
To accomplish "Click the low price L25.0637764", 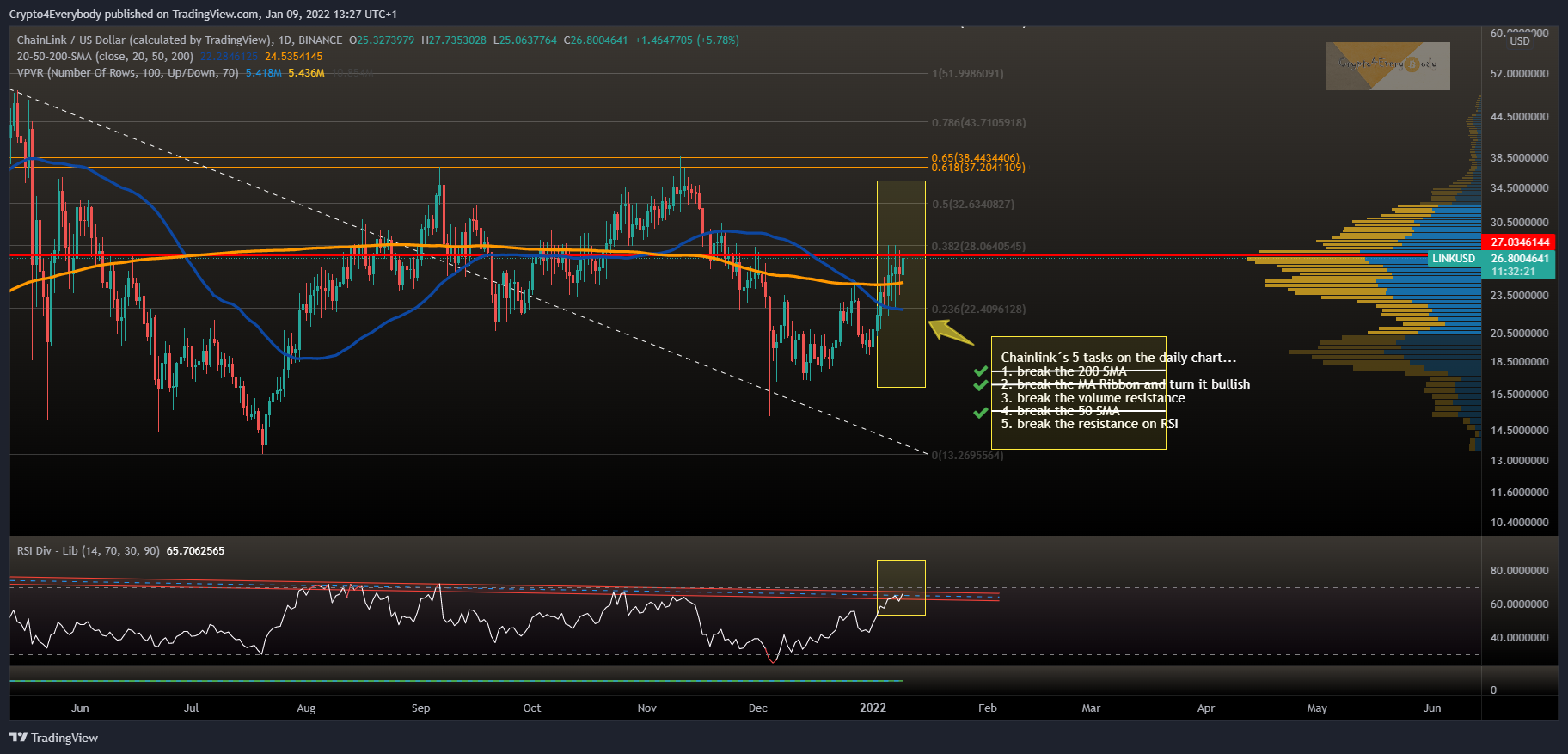I will point(525,40).
